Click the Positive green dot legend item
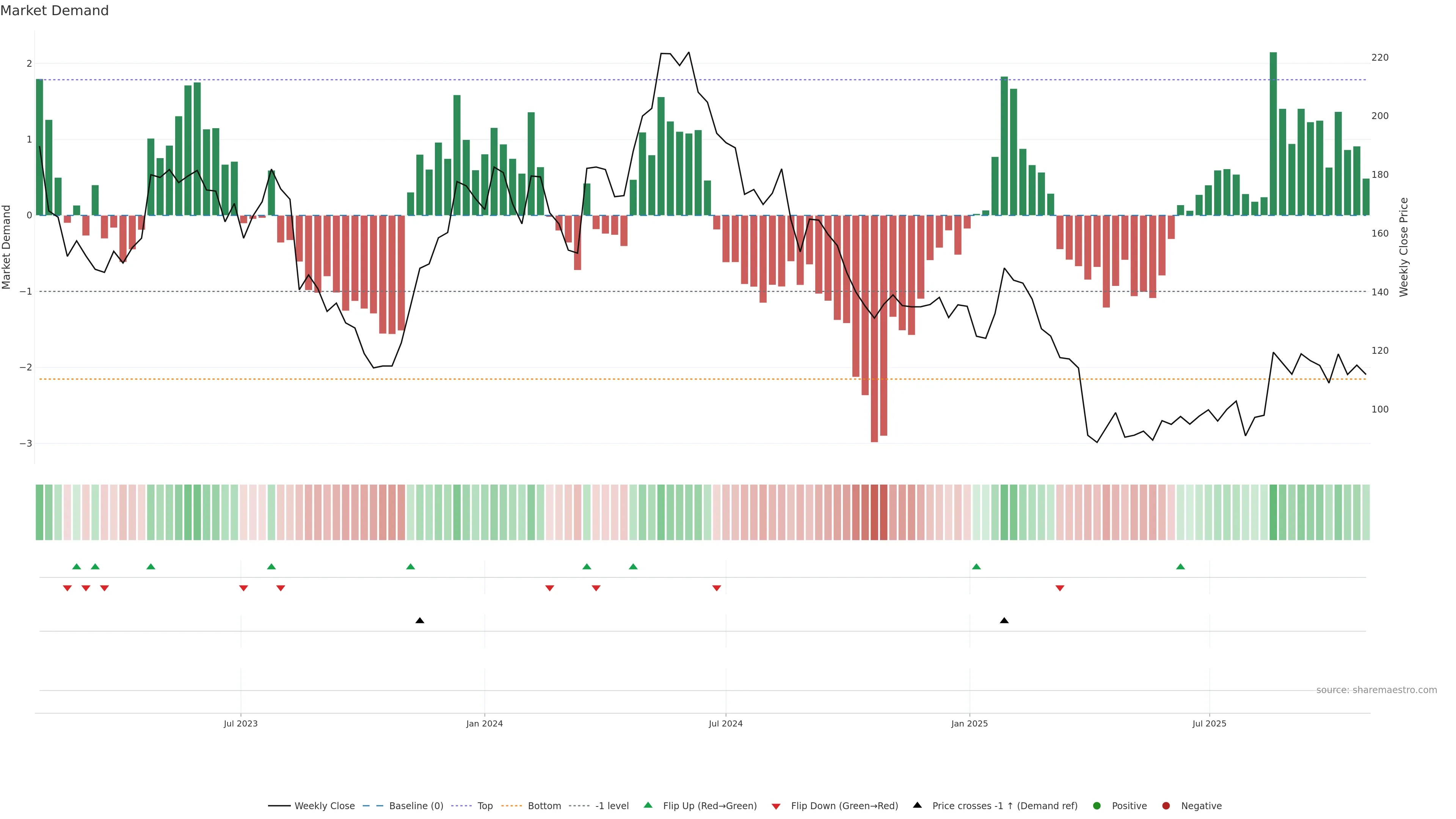Screen dimensions: 1456x819 point(1097,806)
